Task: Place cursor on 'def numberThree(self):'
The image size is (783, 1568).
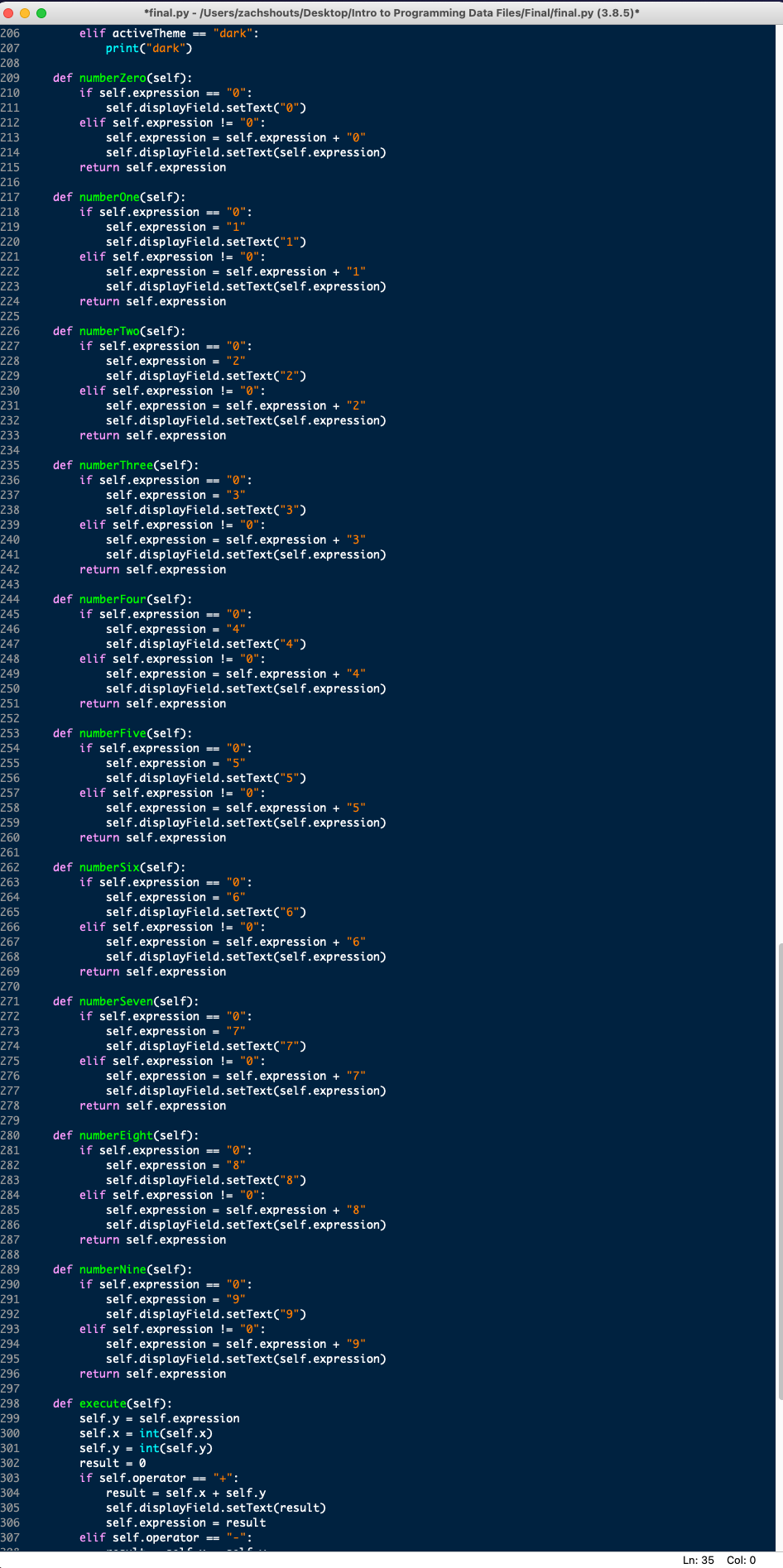Action: [126, 465]
